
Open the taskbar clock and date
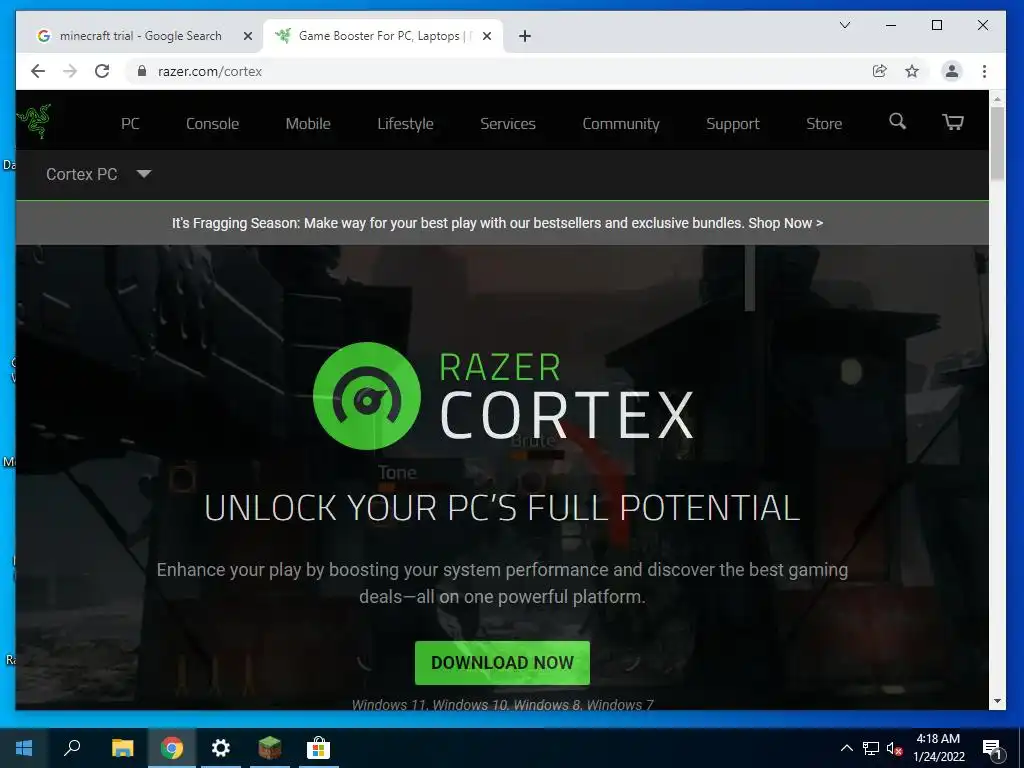pos(938,748)
